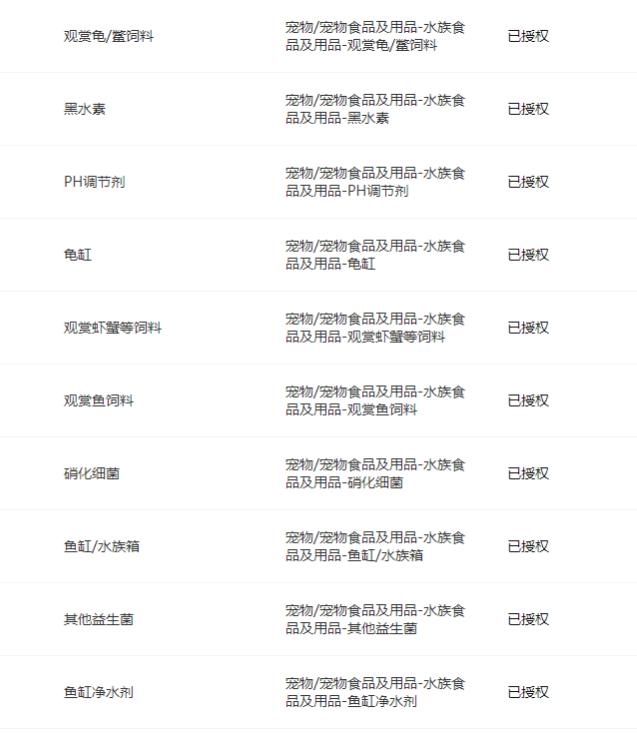The height and width of the screenshot is (733, 637).
Task: Click 已授权 status for 鱼缸净水剂
Action: [528, 692]
